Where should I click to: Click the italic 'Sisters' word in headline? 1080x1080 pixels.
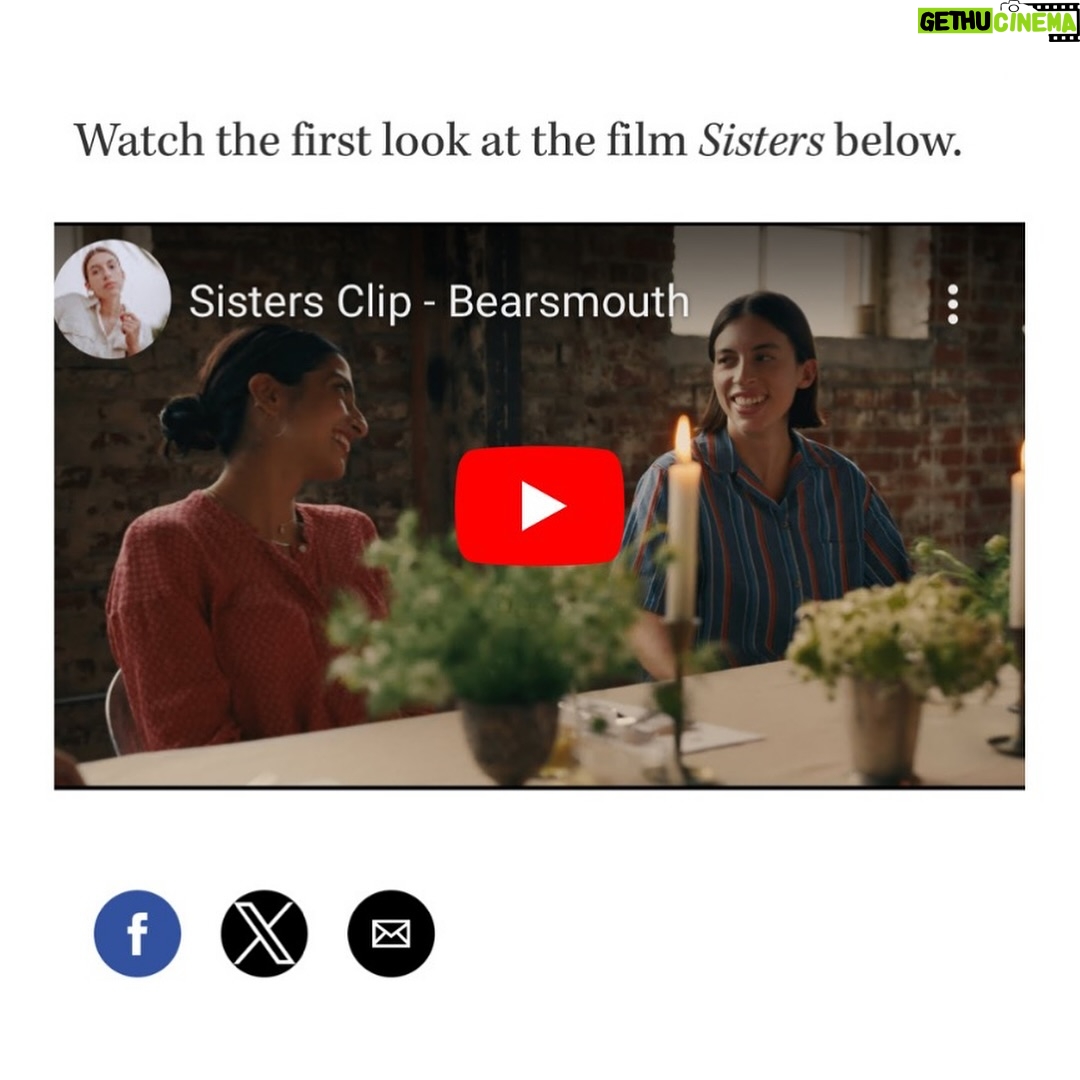click(x=761, y=141)
